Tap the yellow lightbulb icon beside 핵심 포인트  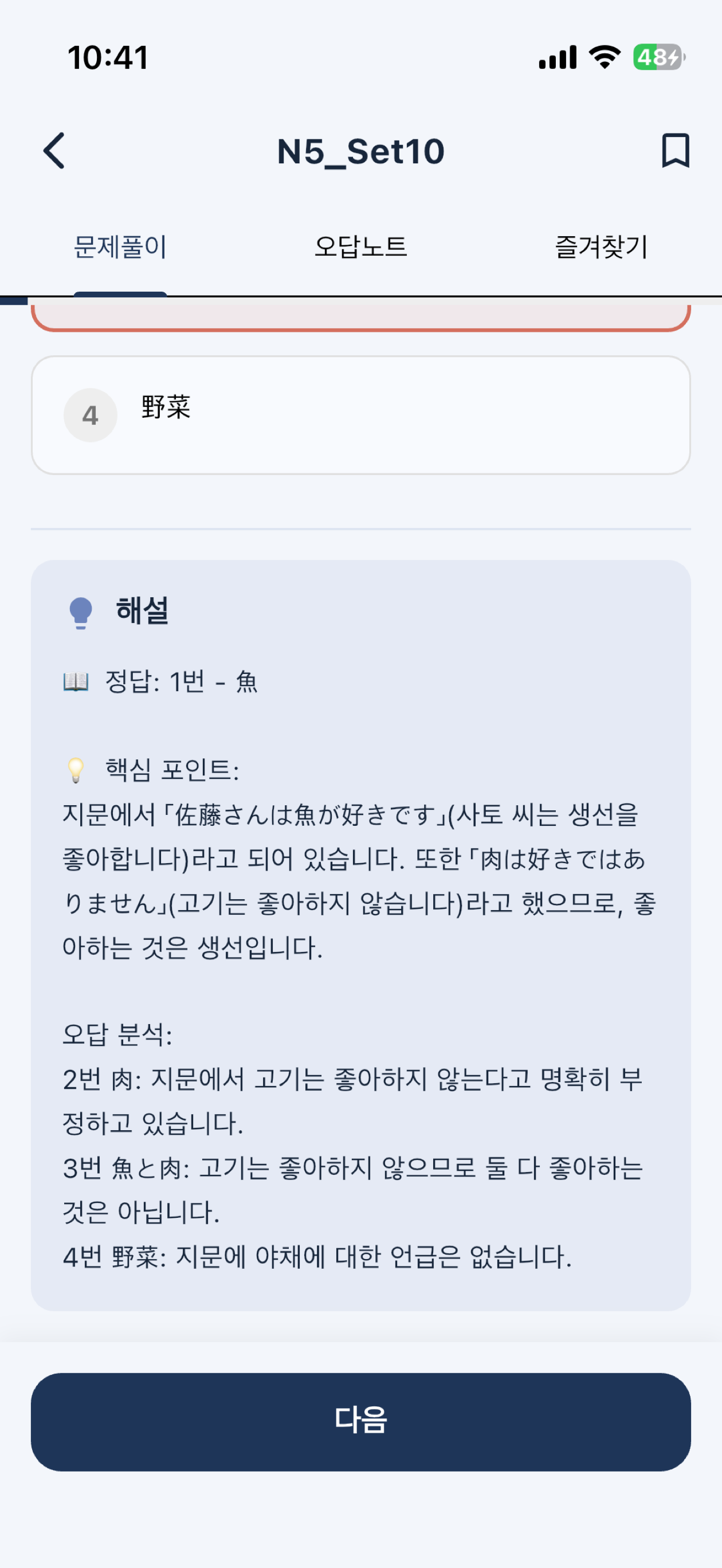76,770
